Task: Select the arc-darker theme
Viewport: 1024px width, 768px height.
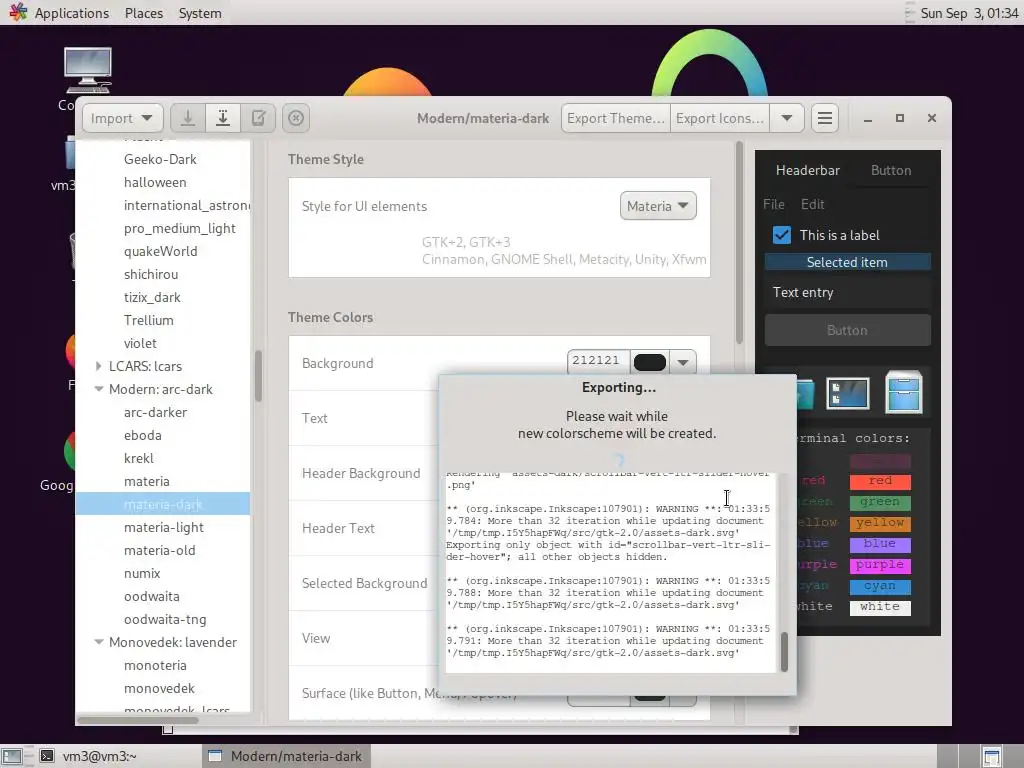Action: pyautogui.click(x=155, y=412)
